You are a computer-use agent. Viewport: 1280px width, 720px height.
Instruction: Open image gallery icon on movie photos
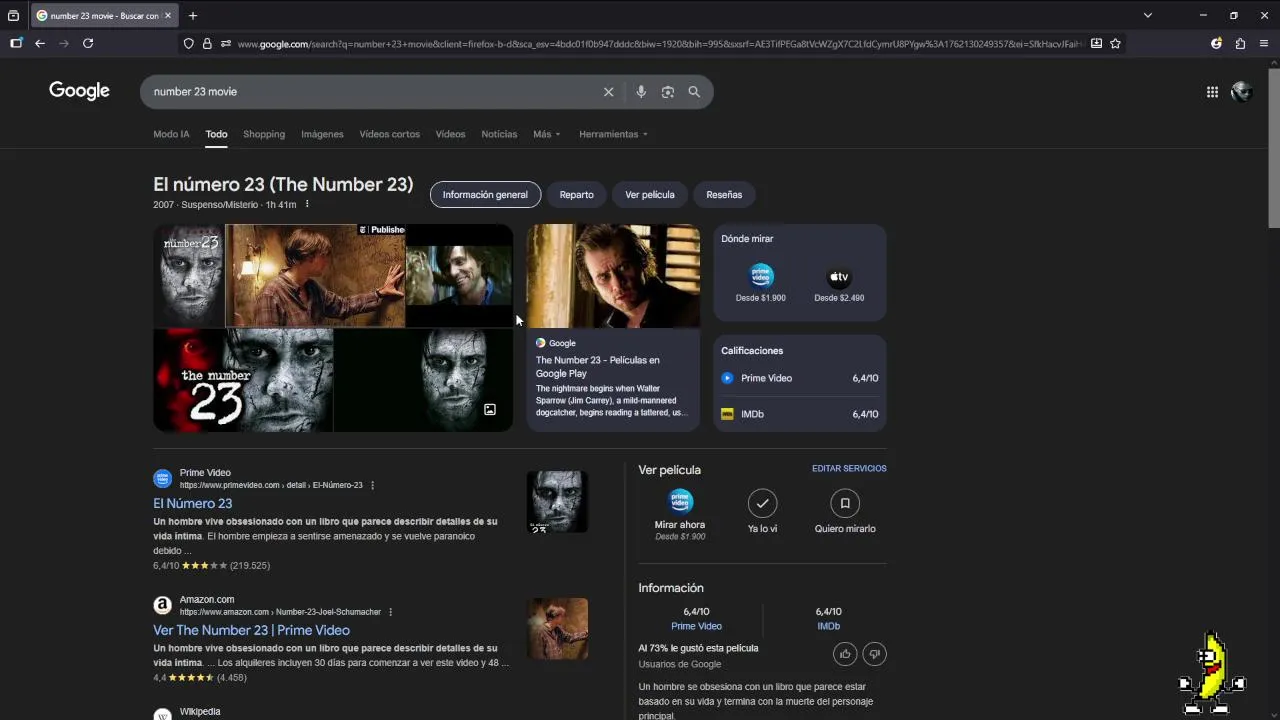[490, 410]
